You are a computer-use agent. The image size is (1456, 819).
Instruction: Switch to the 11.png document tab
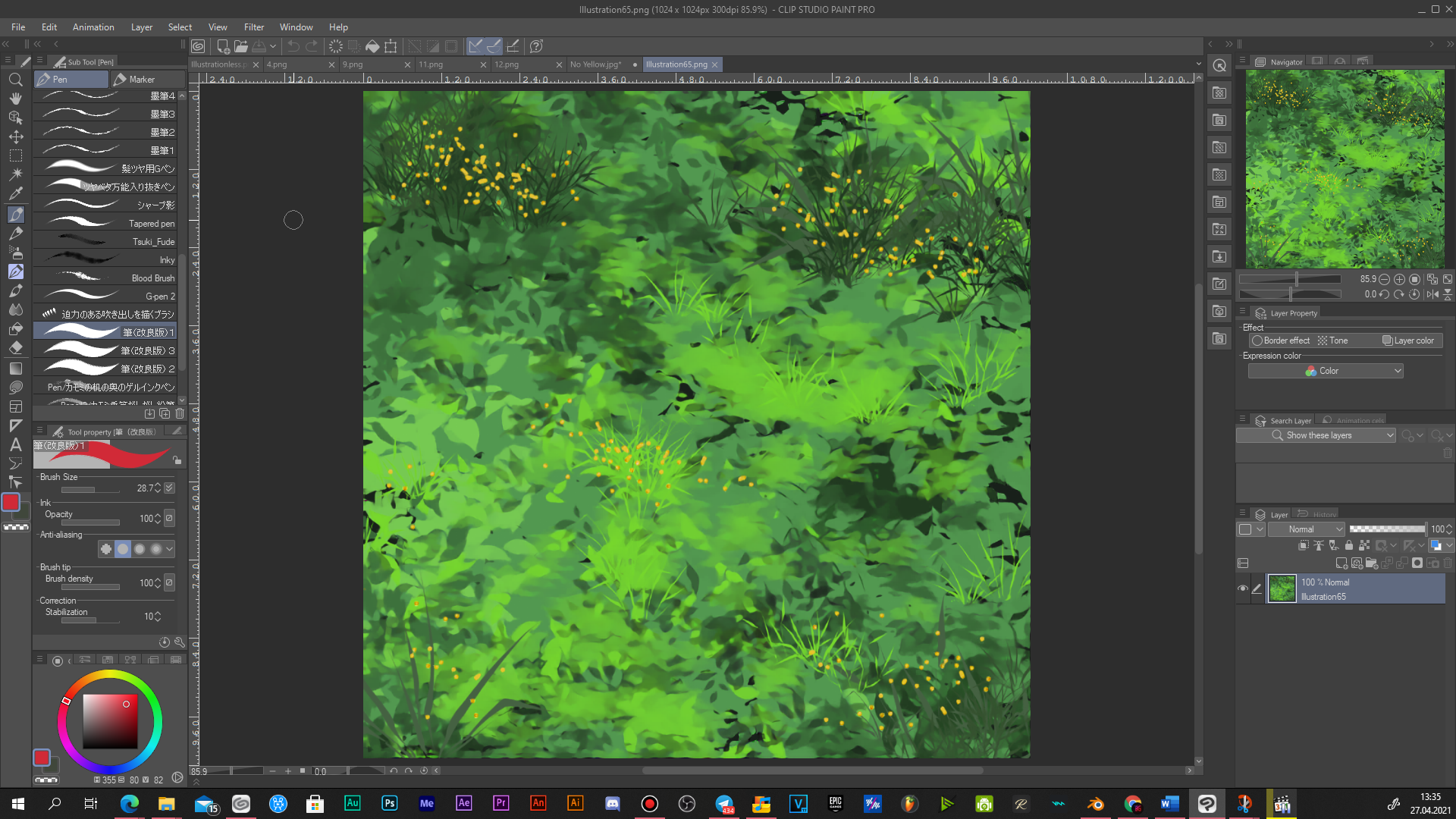pos(431,64)
